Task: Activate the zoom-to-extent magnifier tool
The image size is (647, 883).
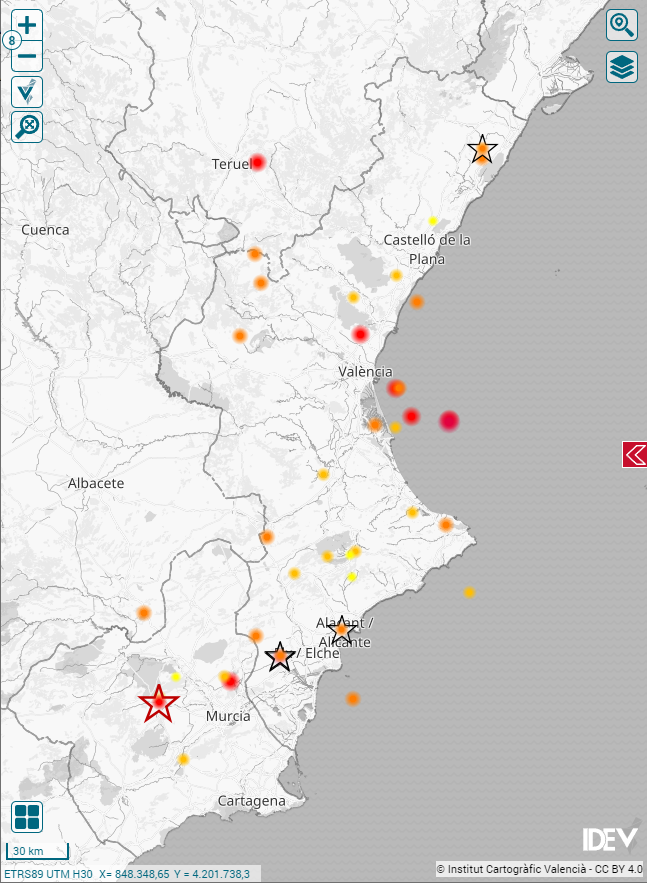Action: pyautogui.click(x=27, y=127)
